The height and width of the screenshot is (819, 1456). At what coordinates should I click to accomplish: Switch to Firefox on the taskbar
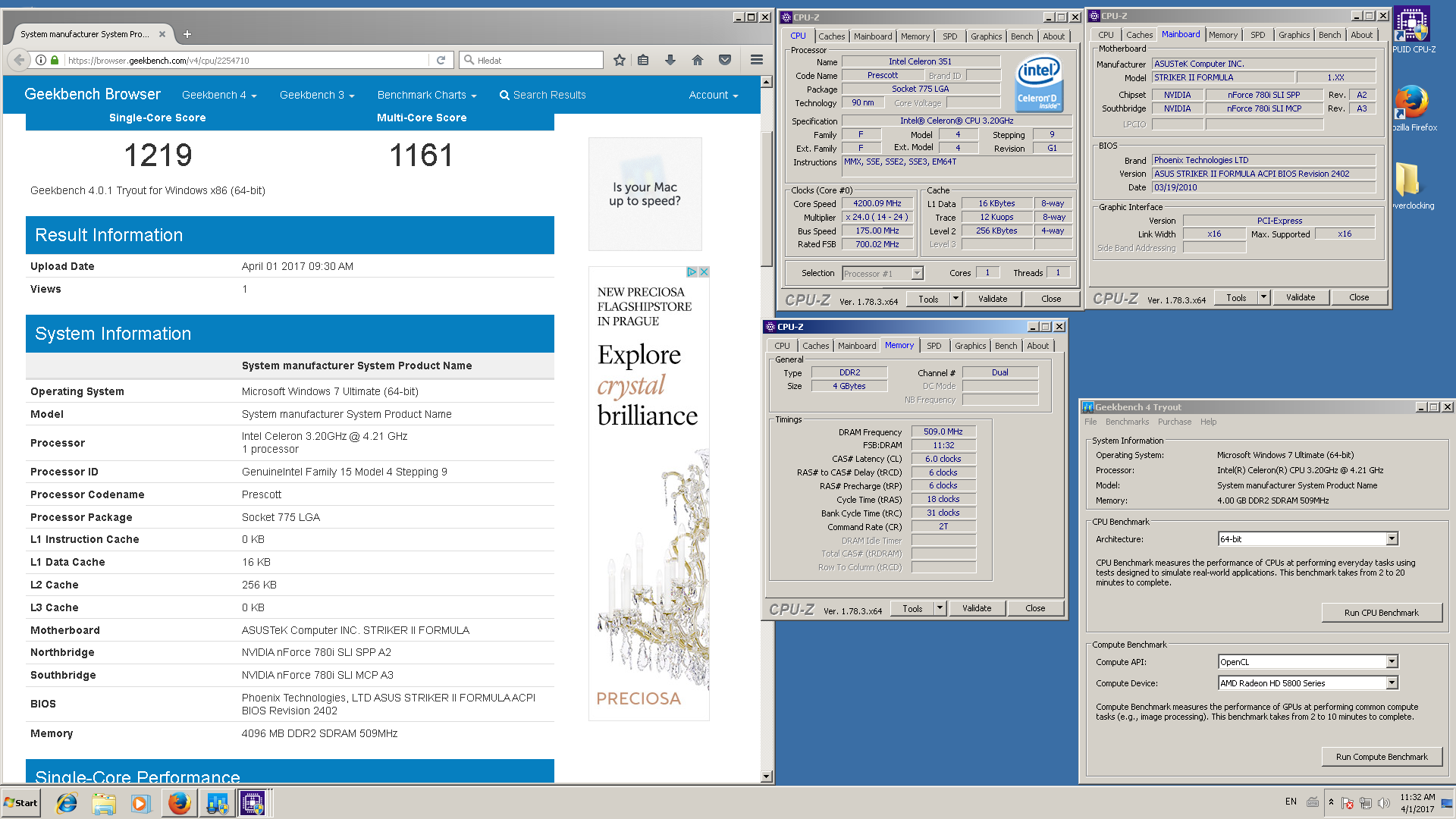pos(180,803)
